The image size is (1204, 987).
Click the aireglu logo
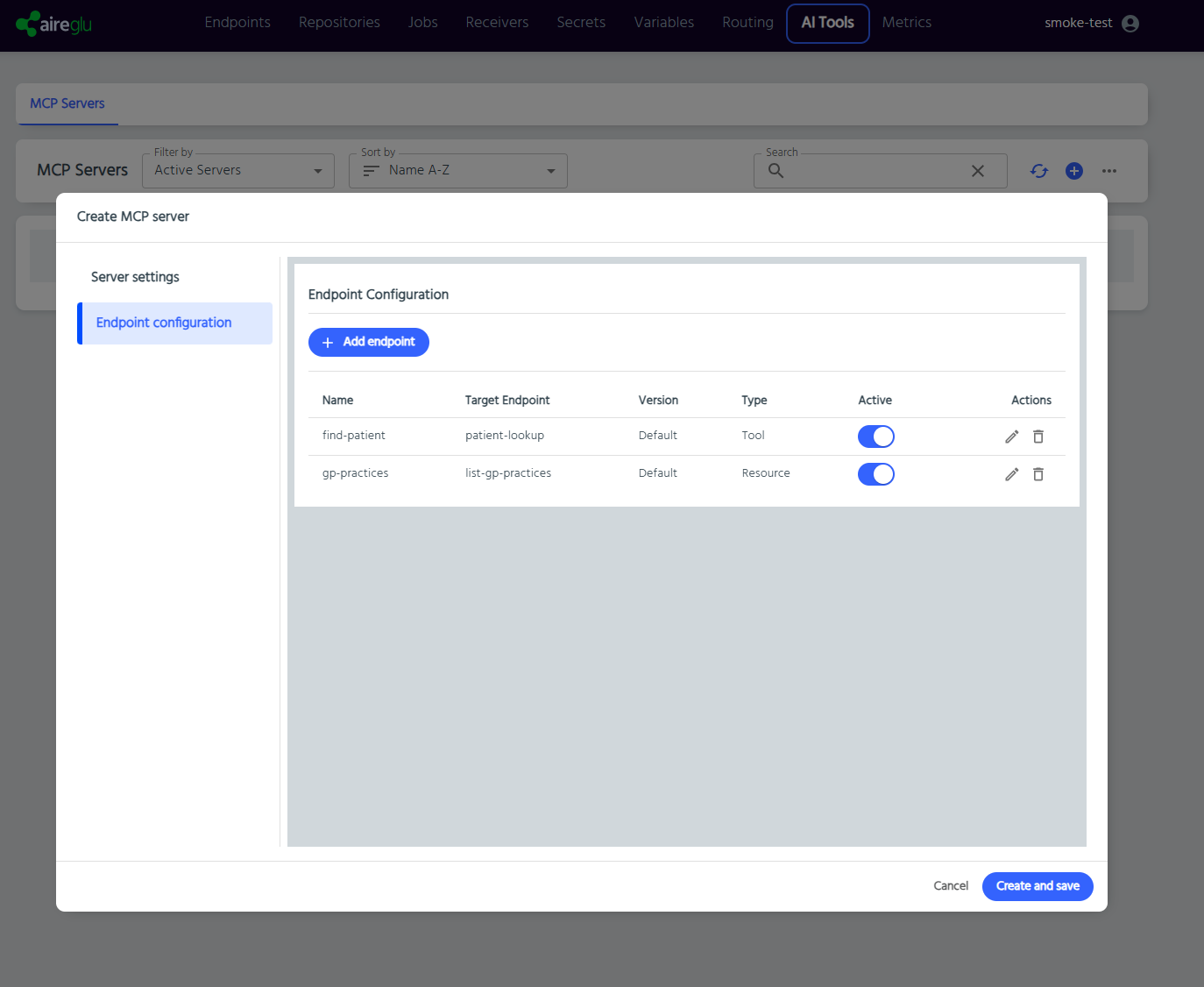tap(54, 24)
